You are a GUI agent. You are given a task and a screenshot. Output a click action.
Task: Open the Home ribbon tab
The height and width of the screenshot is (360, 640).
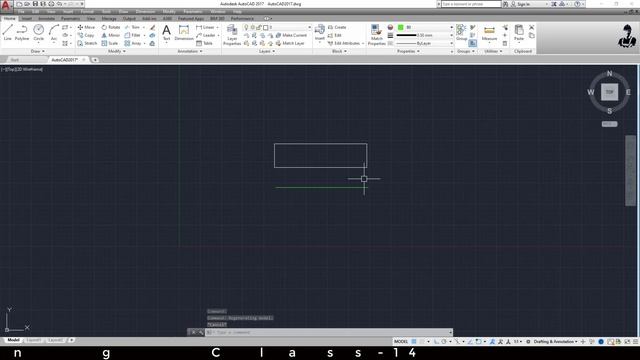[x=9, y=18]
